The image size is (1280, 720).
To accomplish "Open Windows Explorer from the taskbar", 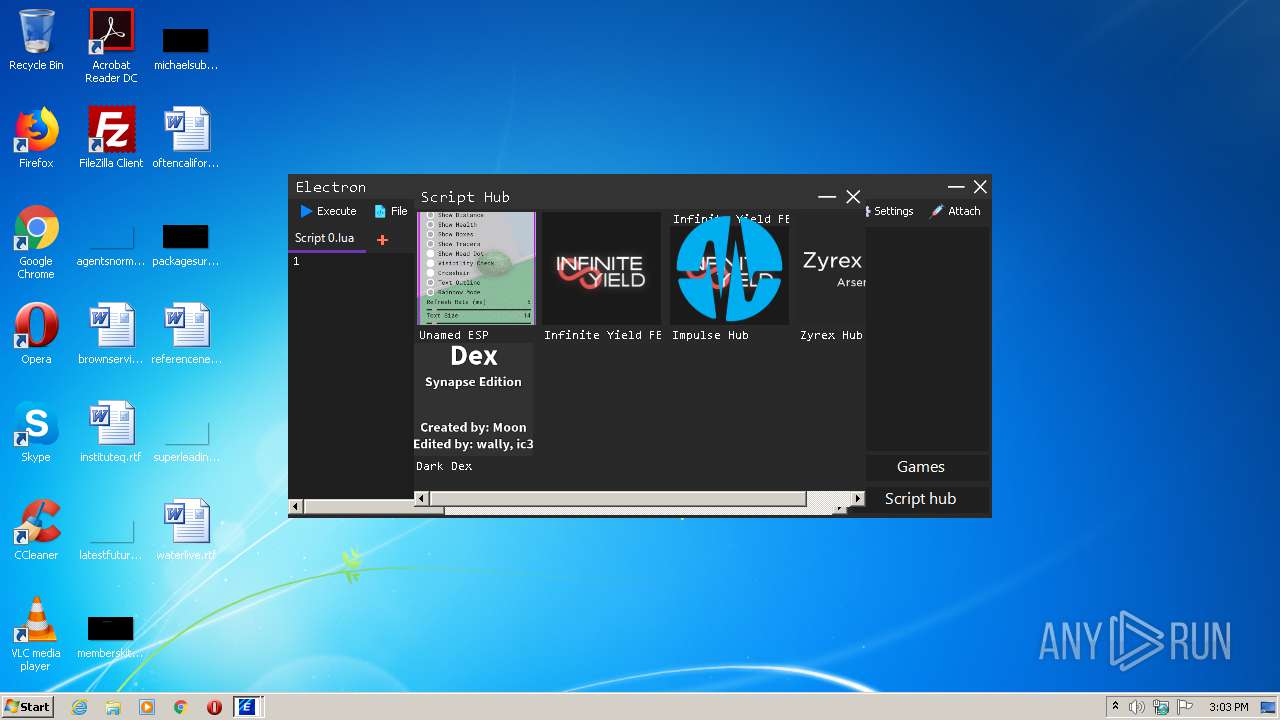I will tap(113, 707).
